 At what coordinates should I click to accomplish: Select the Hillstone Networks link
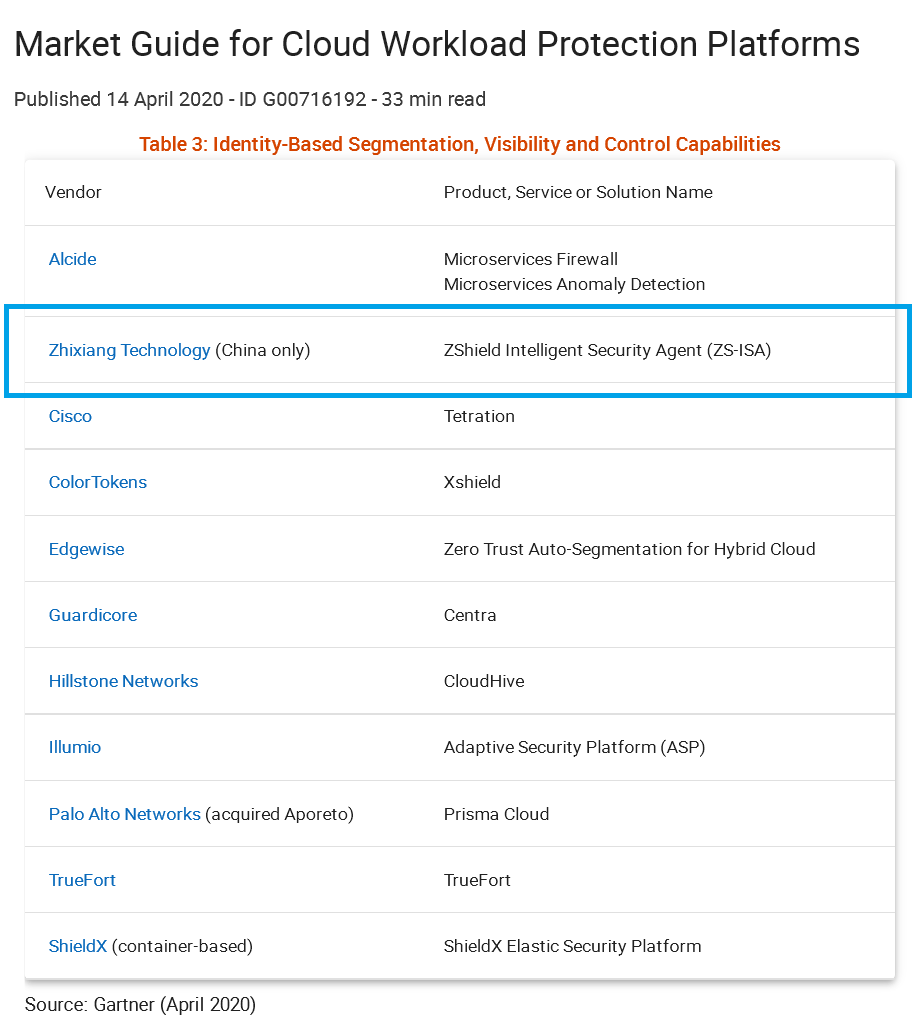click(123, 681)
